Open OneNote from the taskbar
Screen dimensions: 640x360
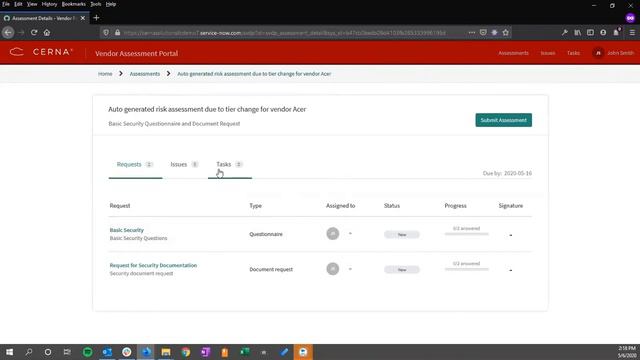(x=205, y=352)
